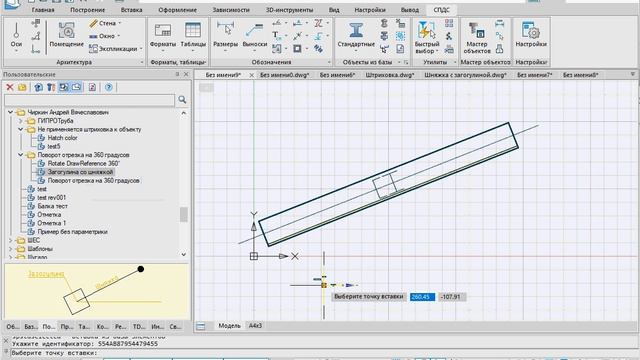This screenshot has height=360, width=640.
Task: Click the Помещение room tool
Action: tap(67, 36)
